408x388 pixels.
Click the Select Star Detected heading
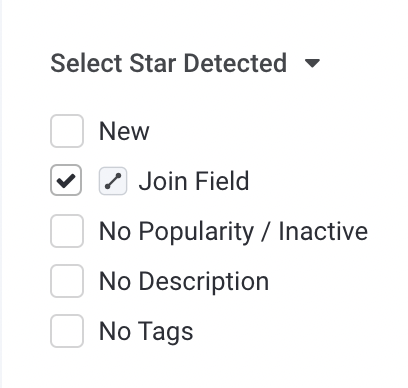click(169, 63)
